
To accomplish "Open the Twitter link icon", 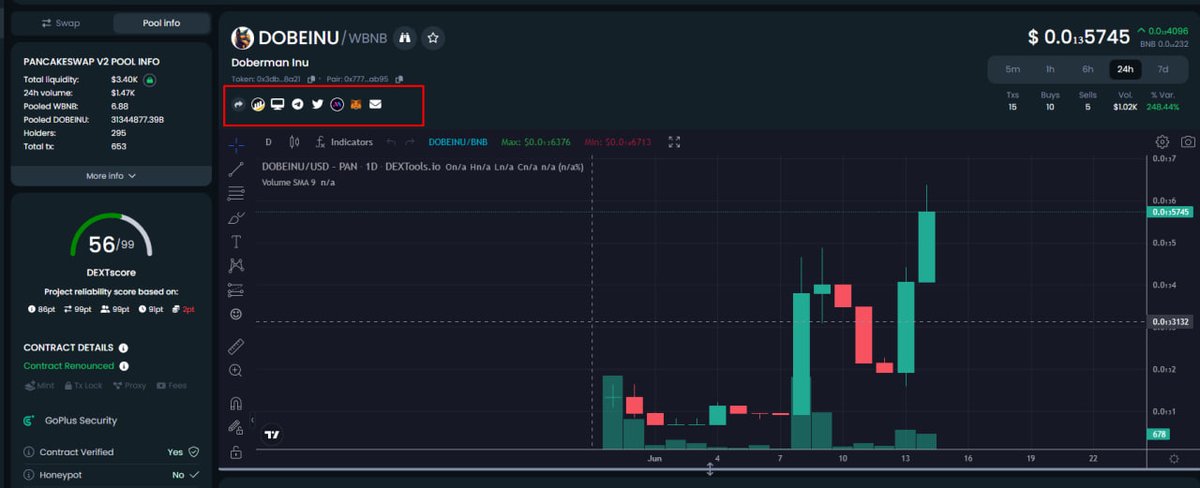I will point(317,104).
